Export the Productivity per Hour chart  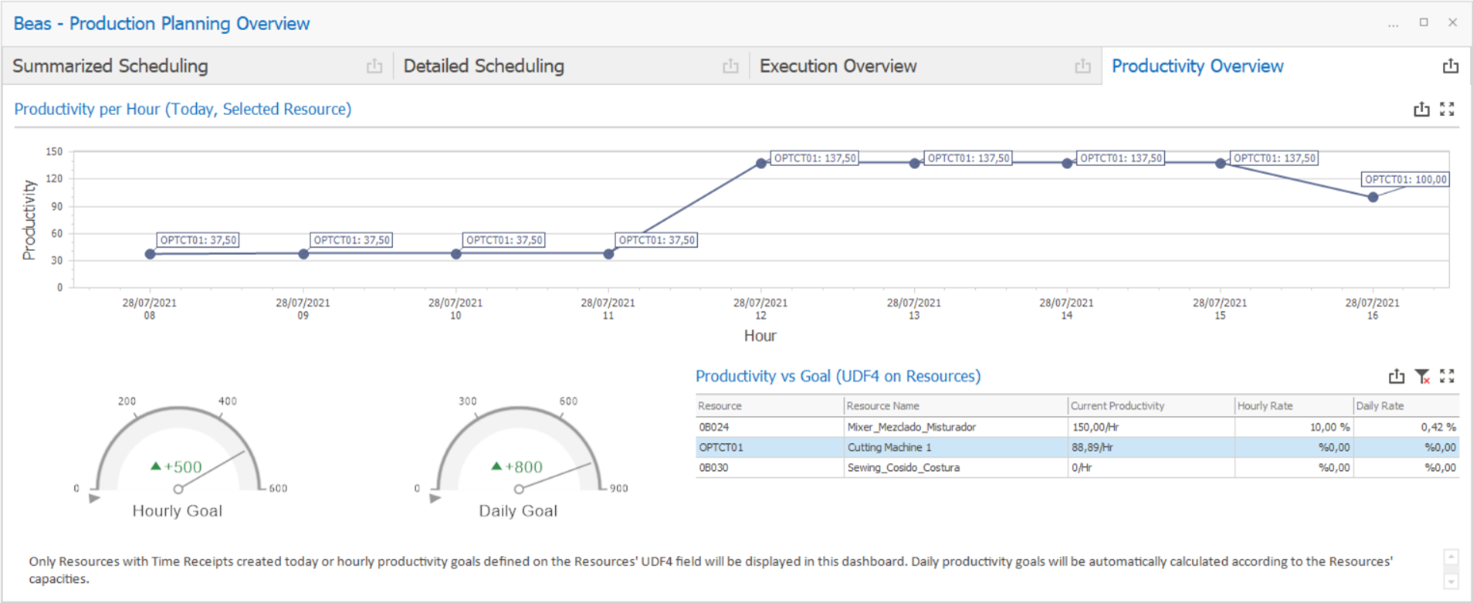(x=1421, y=110)
